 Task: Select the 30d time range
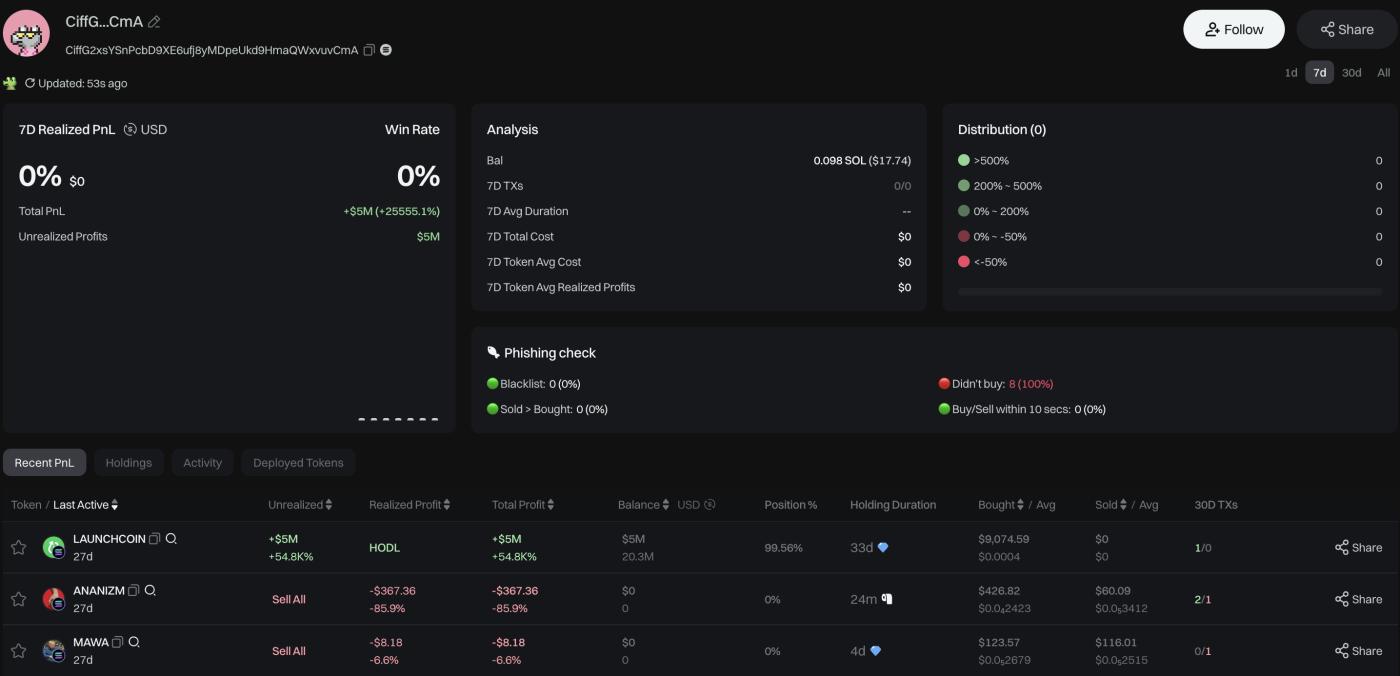tap(1351, 73)
